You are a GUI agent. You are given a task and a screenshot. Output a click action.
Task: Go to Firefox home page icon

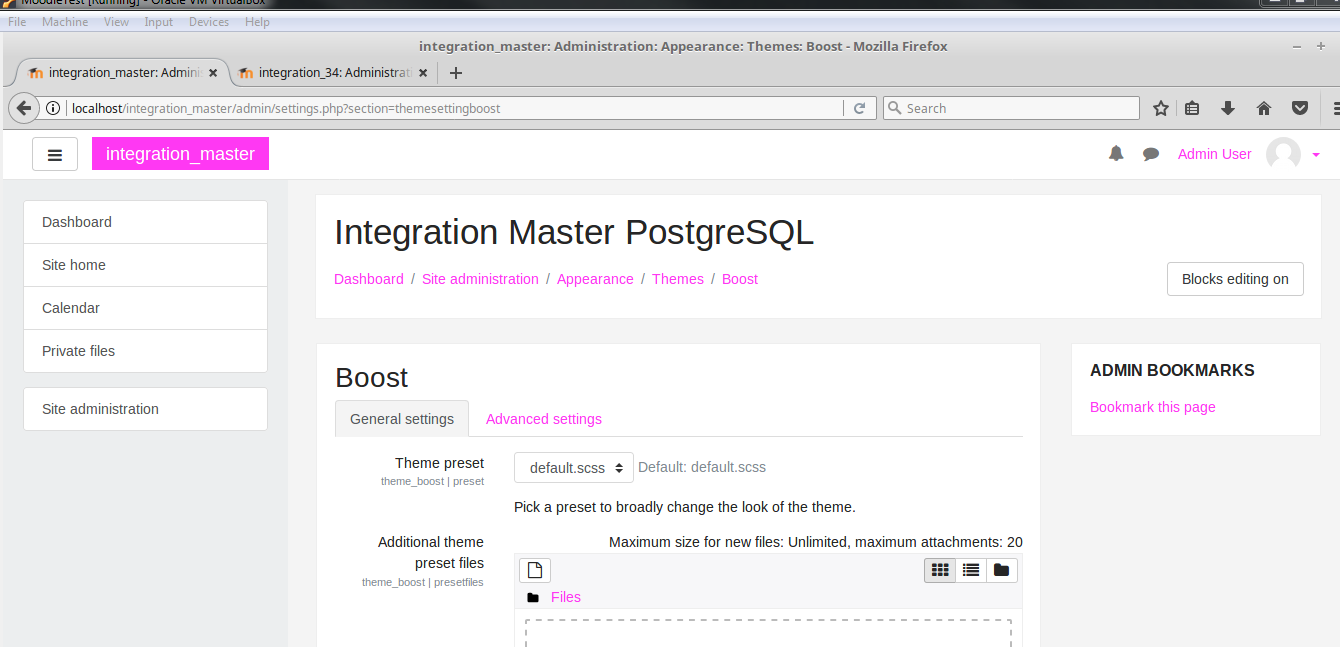click(x=1264, y=108)
